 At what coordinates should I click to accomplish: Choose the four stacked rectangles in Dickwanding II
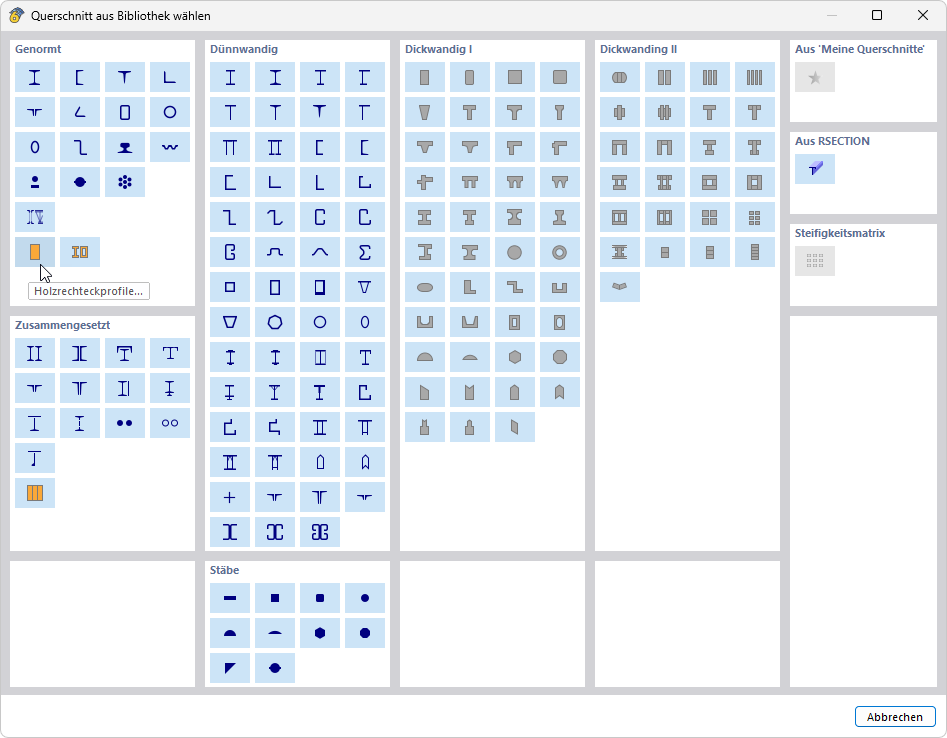(754, 252)
